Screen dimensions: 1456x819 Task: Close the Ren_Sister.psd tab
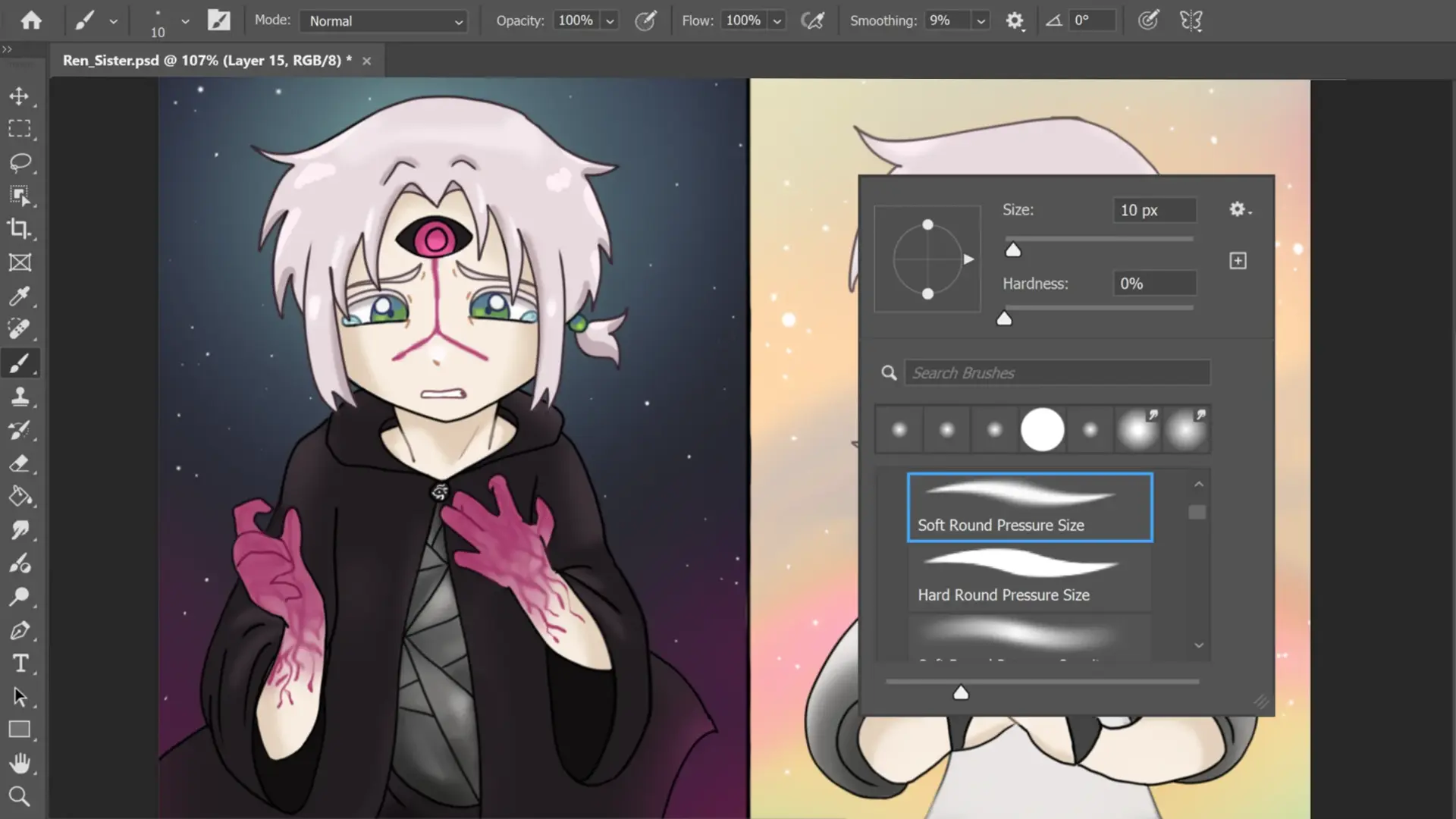point(367,61)
